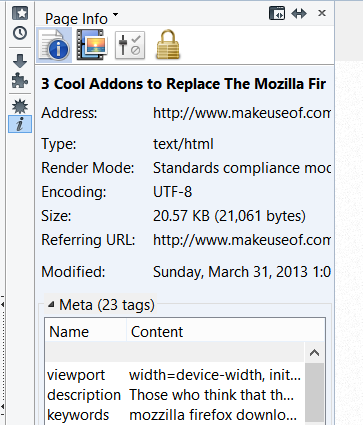
Task: Open the Downloads arrow icon
Action: tap(20, 61)
